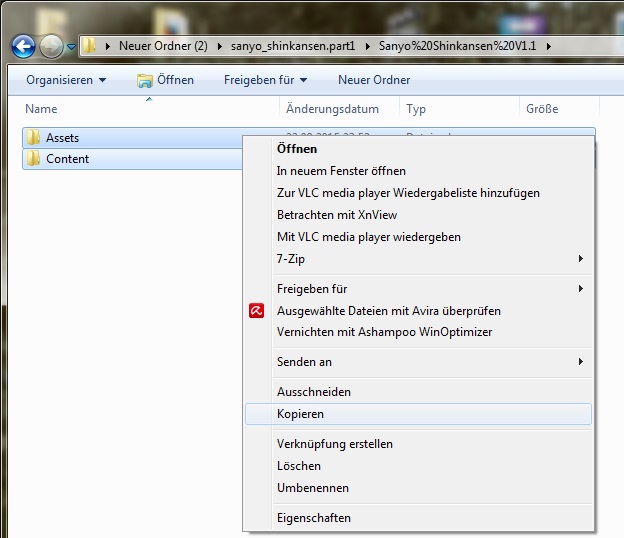The image size is (624, 538).
Task: Click the greyed Forward arrow button
Action: tap(51, 47)
